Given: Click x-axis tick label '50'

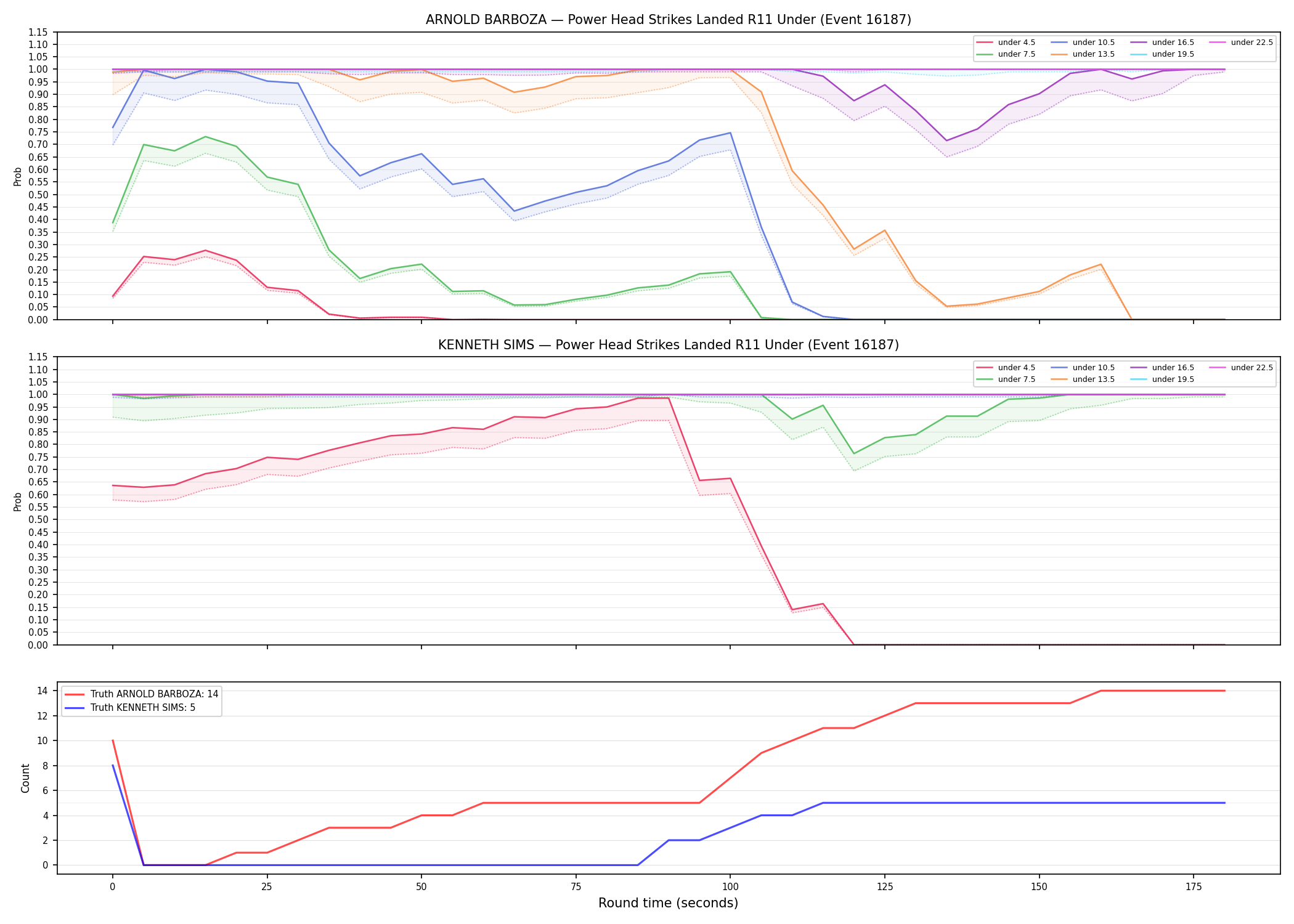Looking at the screenshot, I should coord(421,887).
